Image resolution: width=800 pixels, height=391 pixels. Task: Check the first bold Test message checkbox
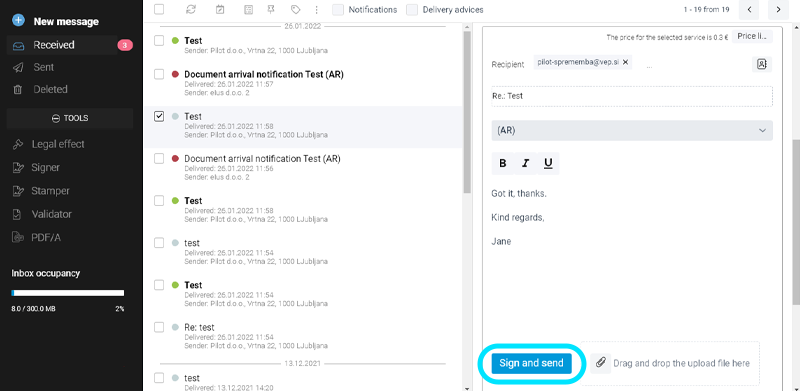pyautogui.click(x=159, y=40)
